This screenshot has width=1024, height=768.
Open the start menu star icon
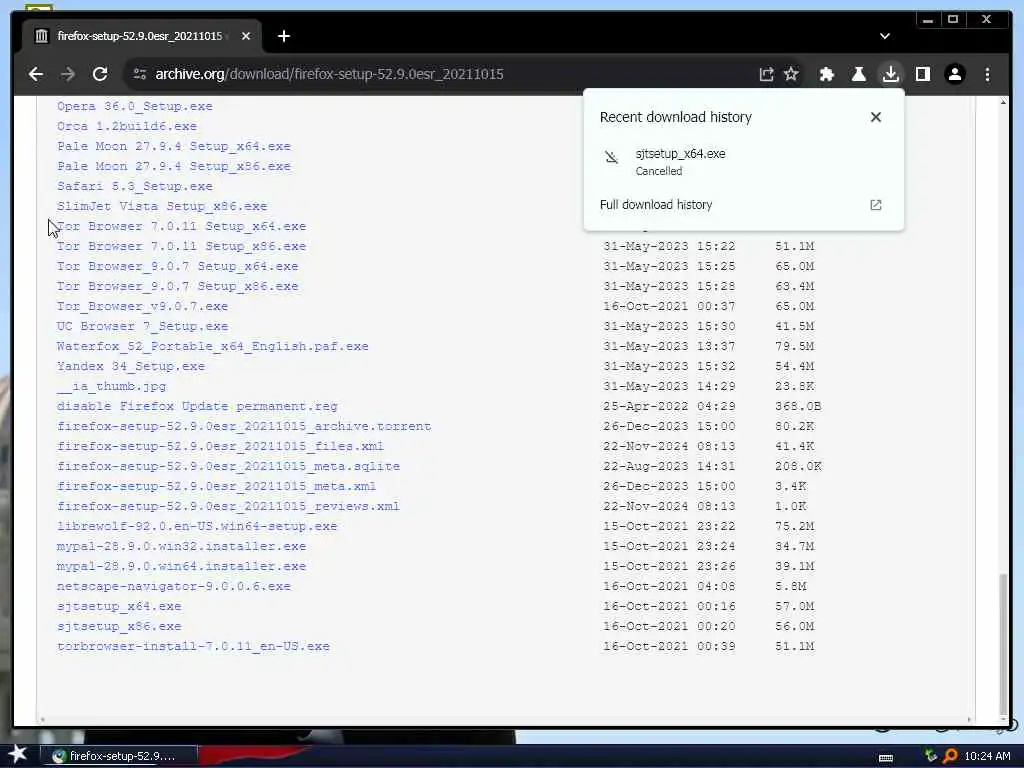[x=18, y=754]
